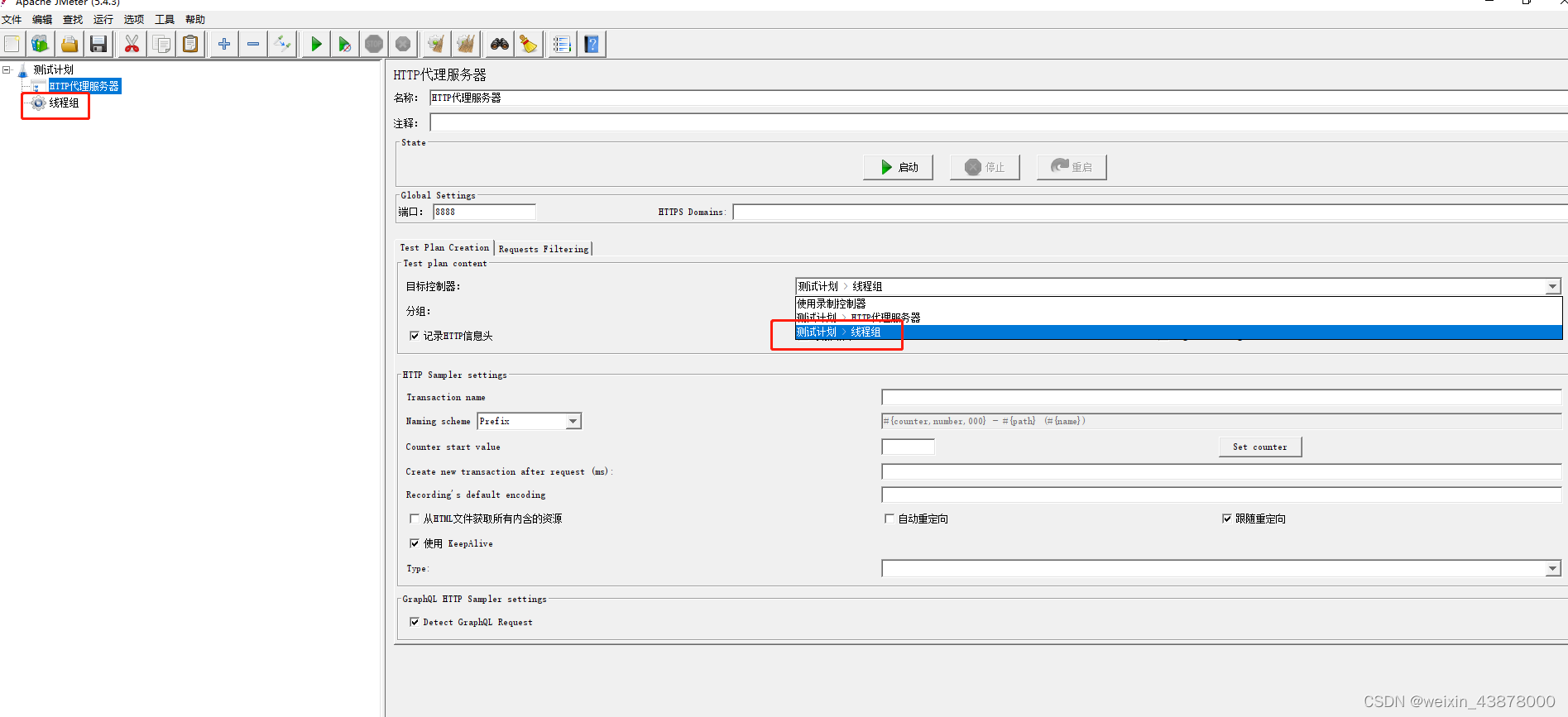This screenshot has width=1568, height=717.
Task: Click the HTTPS Domains input field
Action: click(1150, 213)
